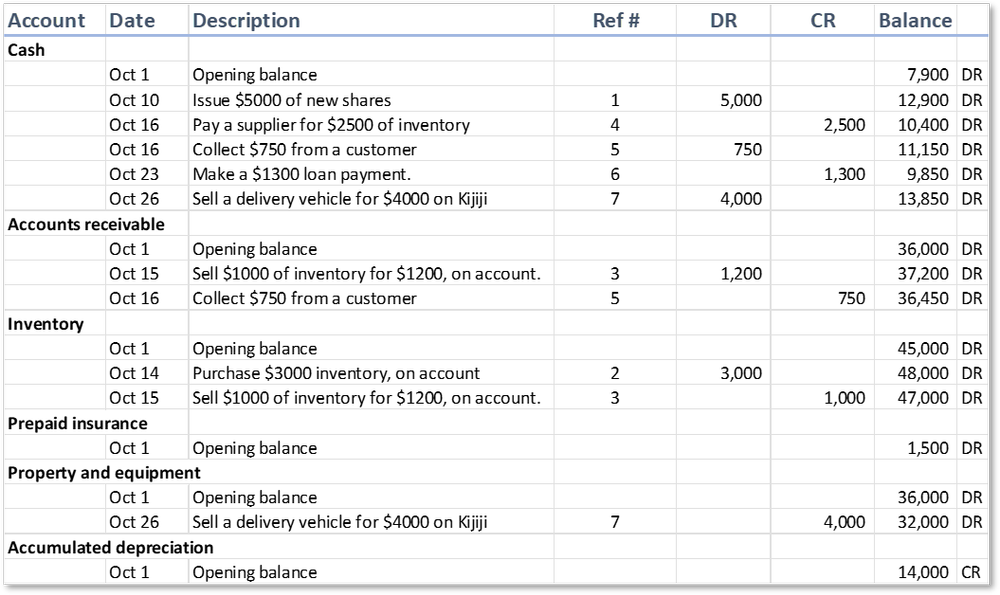The image size is (1000, 595).
Task: Click the CR column header
Action: click(823, 20)
